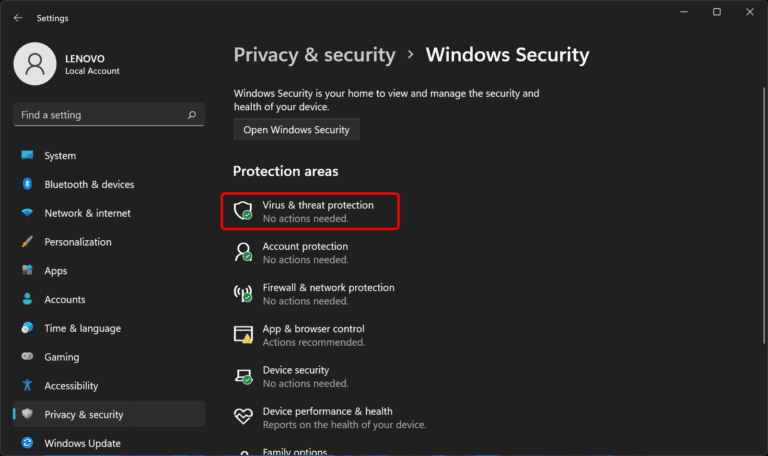Go to Bluetooth & devices settings
Viewport: 768px width, 456px height.
[89, 185]
